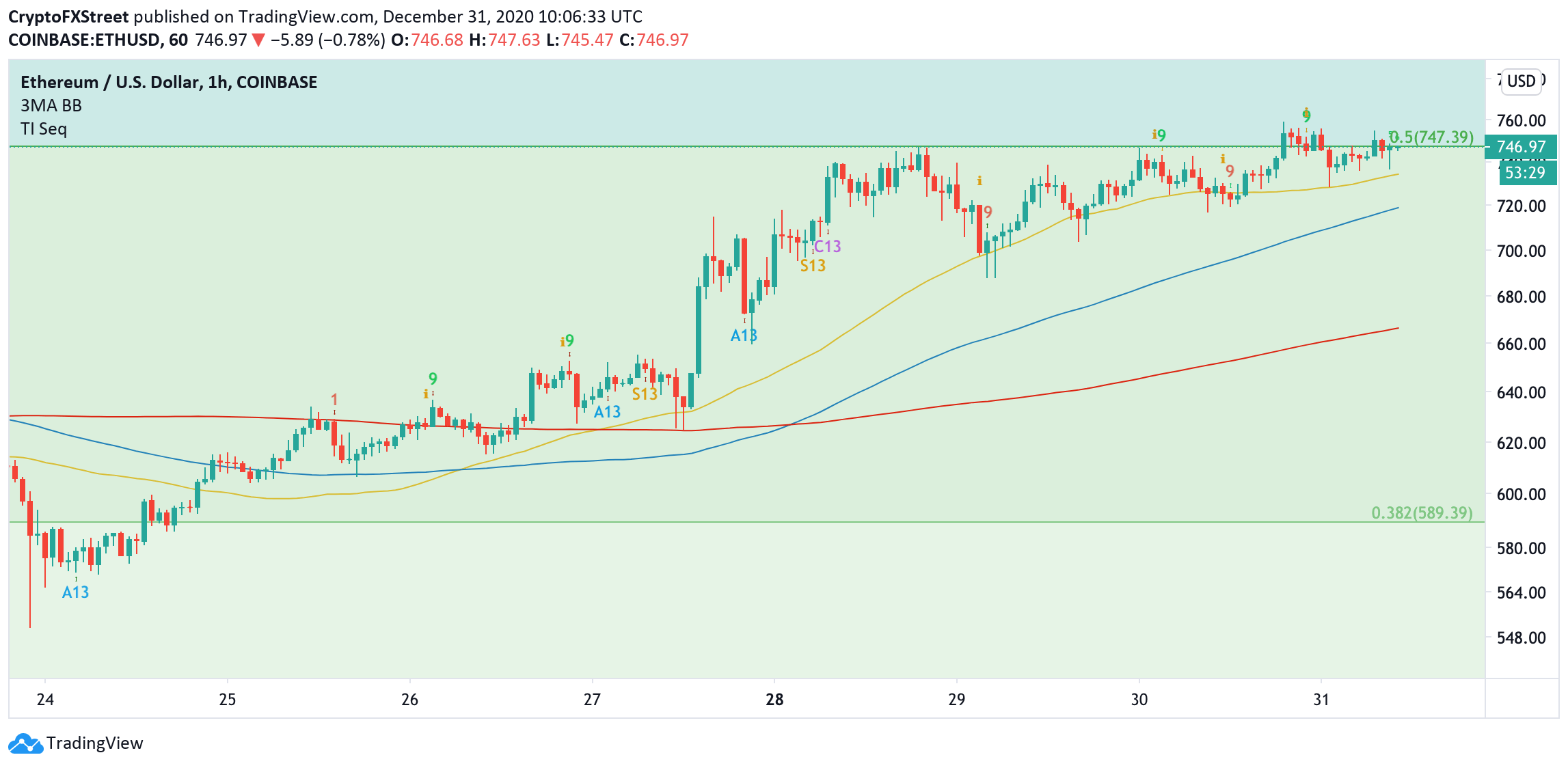Click the green 9 marker near the 26th
1568x768 pixels.
433,379
